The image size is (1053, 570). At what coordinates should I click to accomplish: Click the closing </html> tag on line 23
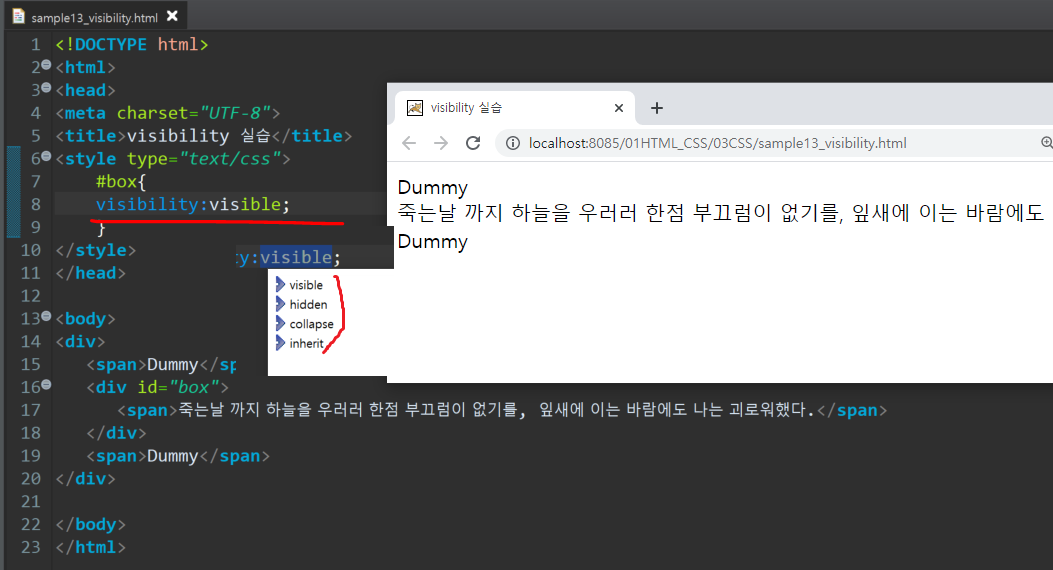coord(91,547)
